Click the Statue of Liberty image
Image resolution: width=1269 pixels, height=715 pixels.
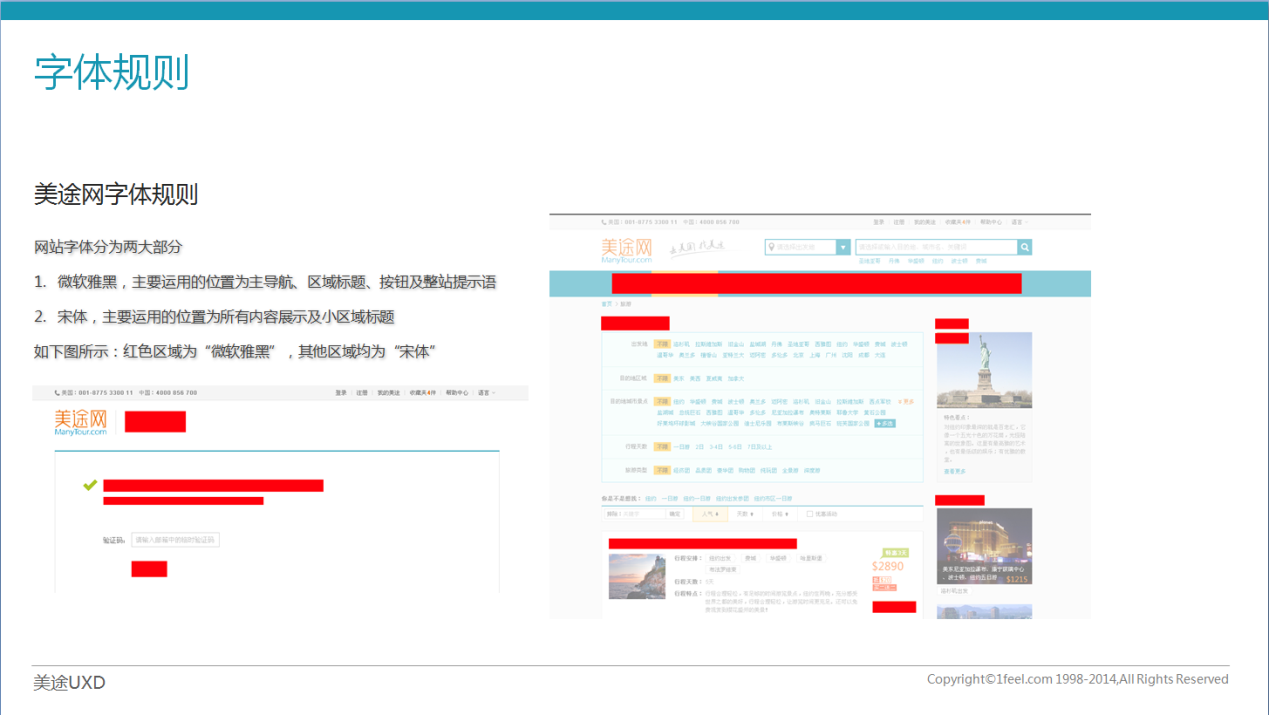(985, 370)
